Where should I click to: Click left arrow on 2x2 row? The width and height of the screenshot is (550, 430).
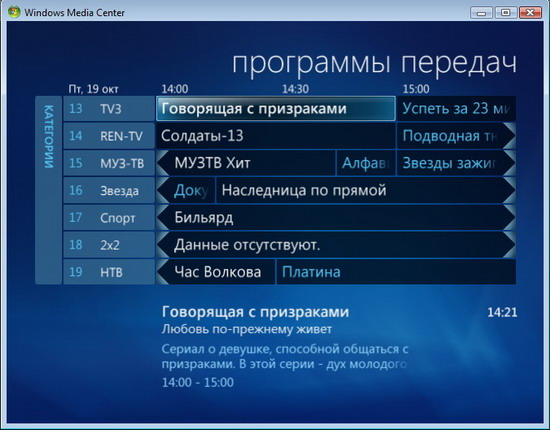click(163, 245)
